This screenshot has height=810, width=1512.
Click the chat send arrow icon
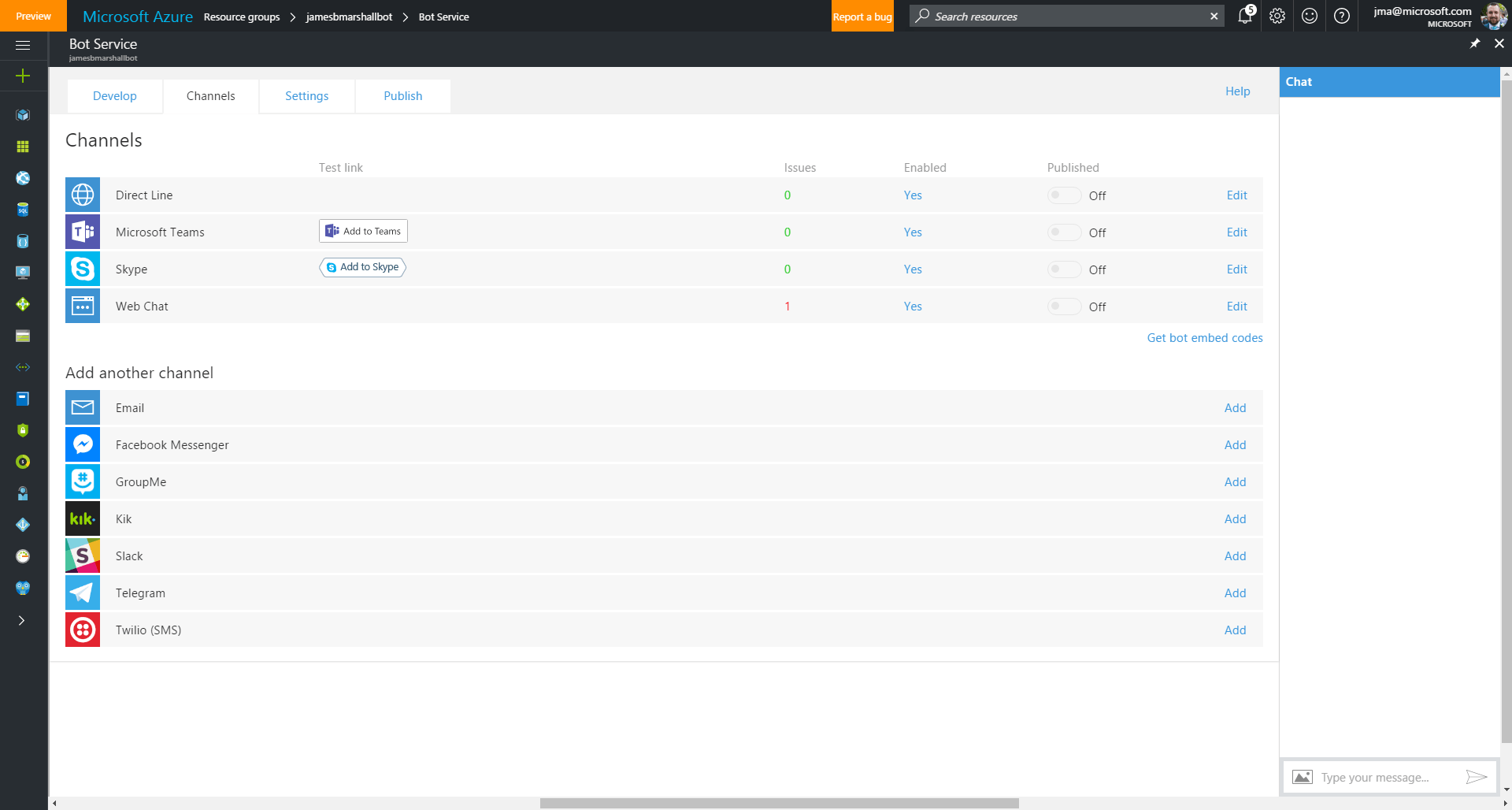[1477, 778]
